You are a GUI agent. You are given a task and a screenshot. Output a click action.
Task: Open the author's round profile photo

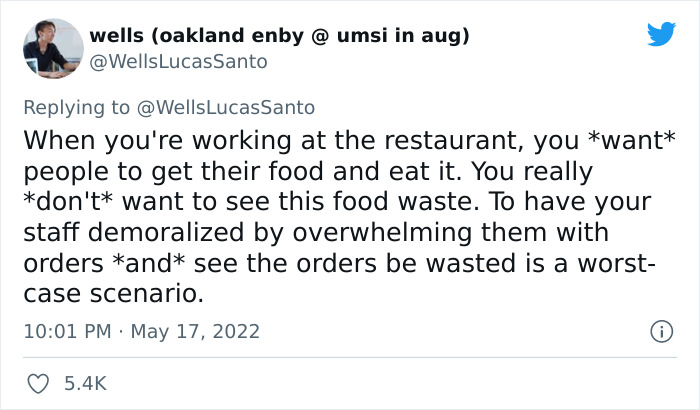(53, 48)
